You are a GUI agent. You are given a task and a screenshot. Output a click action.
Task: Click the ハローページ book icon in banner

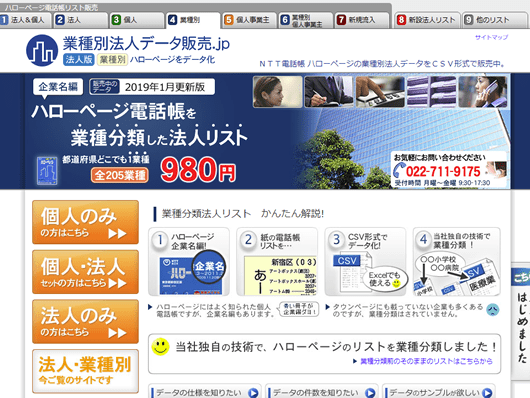tap(47, 170)
